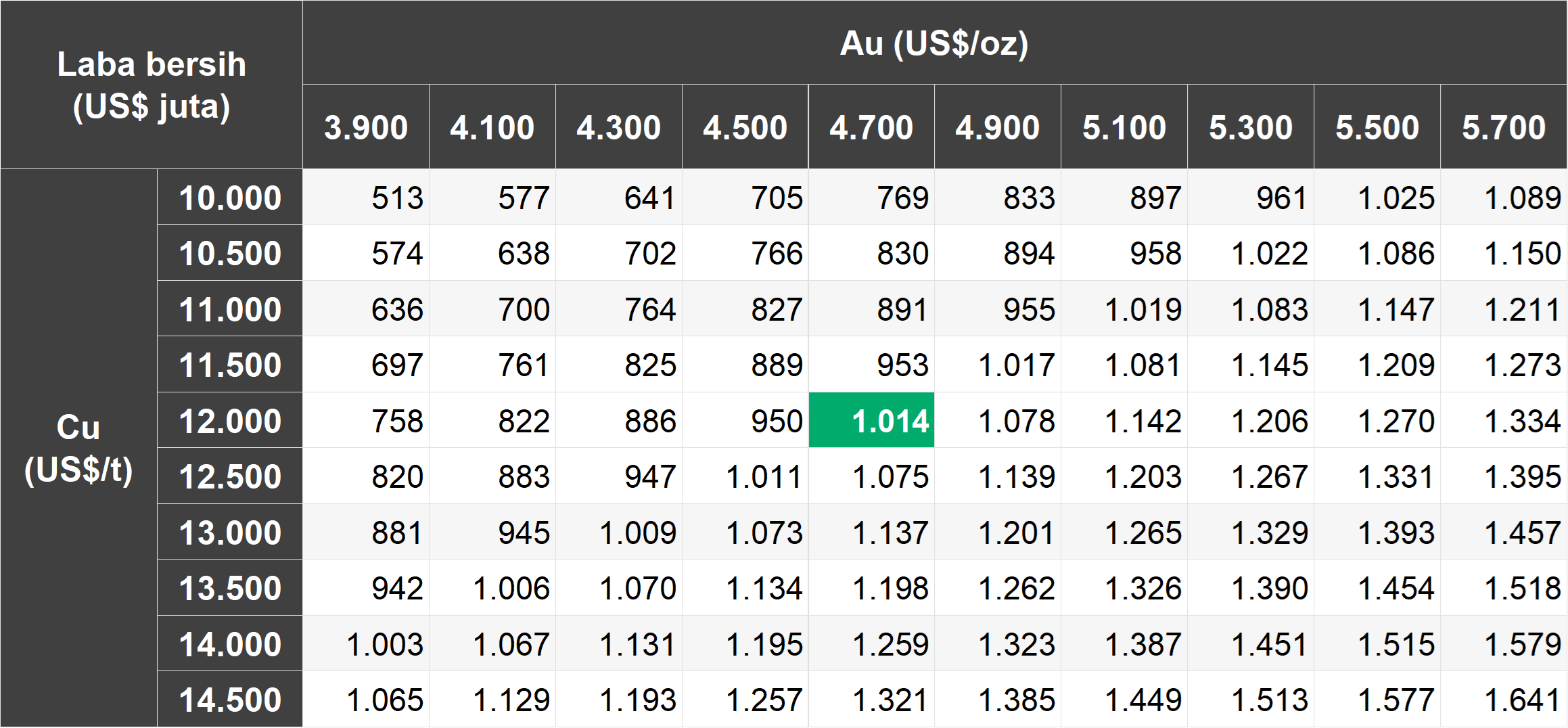This screenshot has width=1568, height=728.
Task: Click the cell showing 953
Action: click(871, 365)
